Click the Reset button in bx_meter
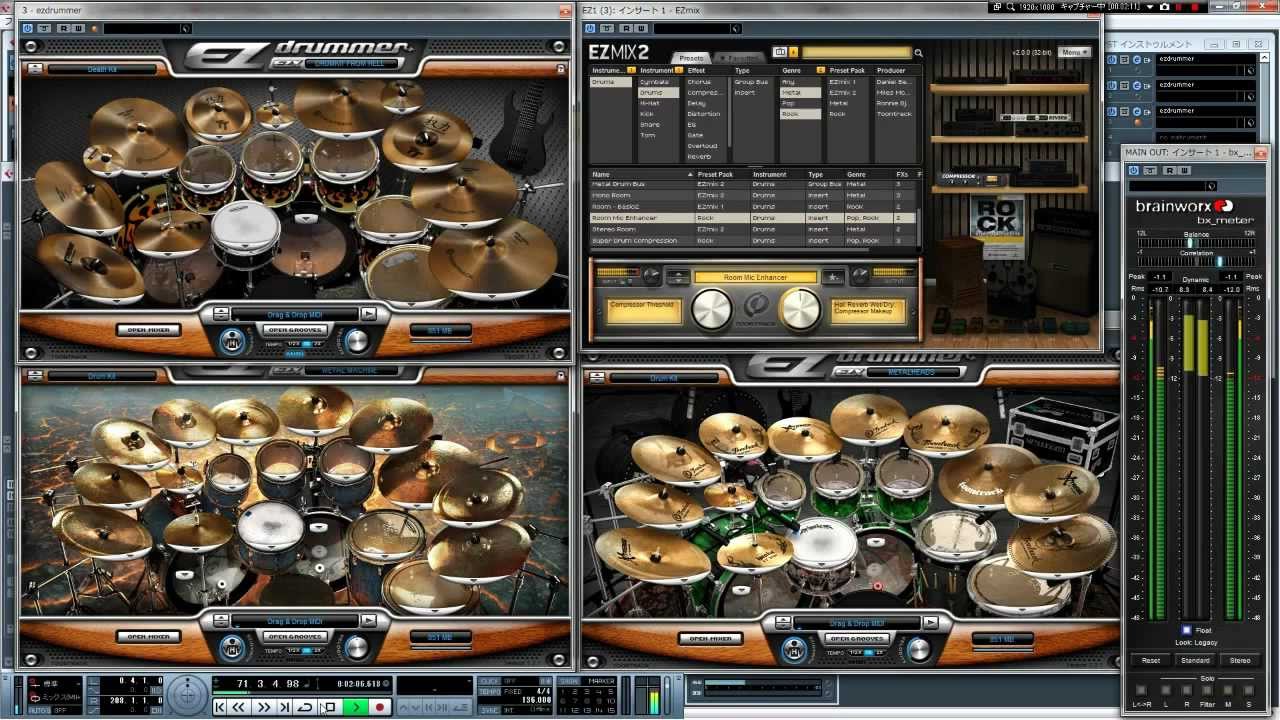Image resolution: width=1280 pixels, height=720 pixels. click(x=1151, y=660)
